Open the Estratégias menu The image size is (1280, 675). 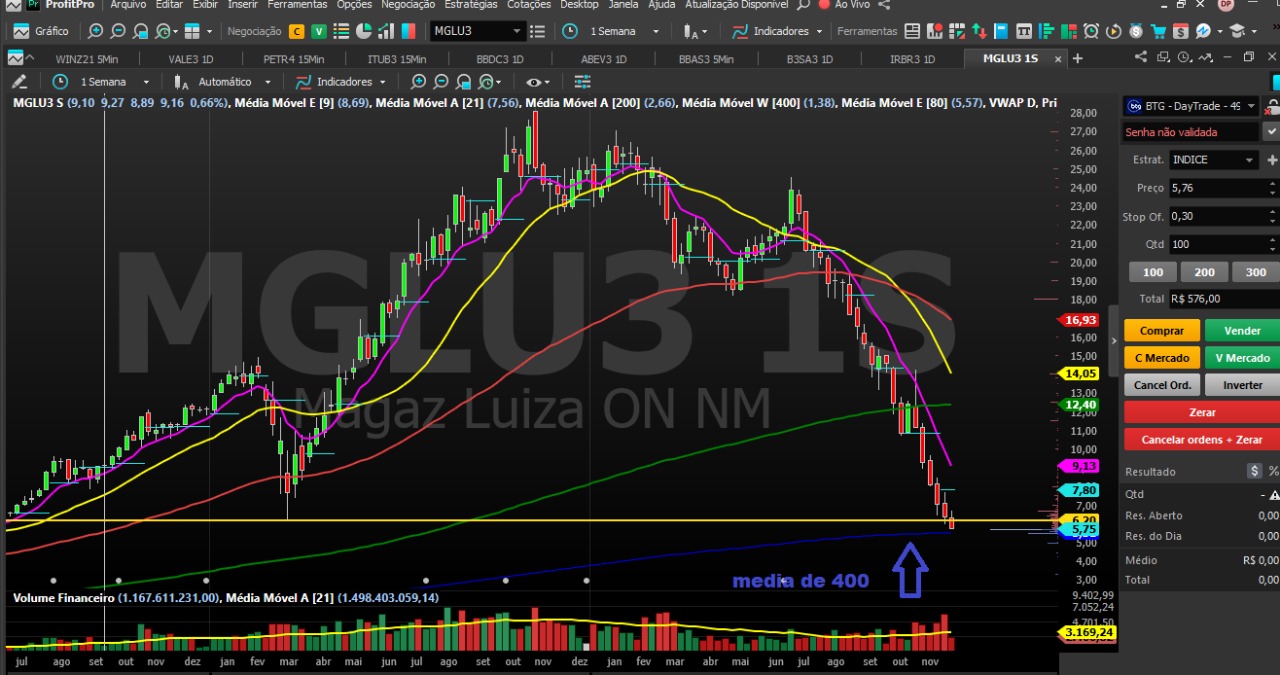click(471, 5)
